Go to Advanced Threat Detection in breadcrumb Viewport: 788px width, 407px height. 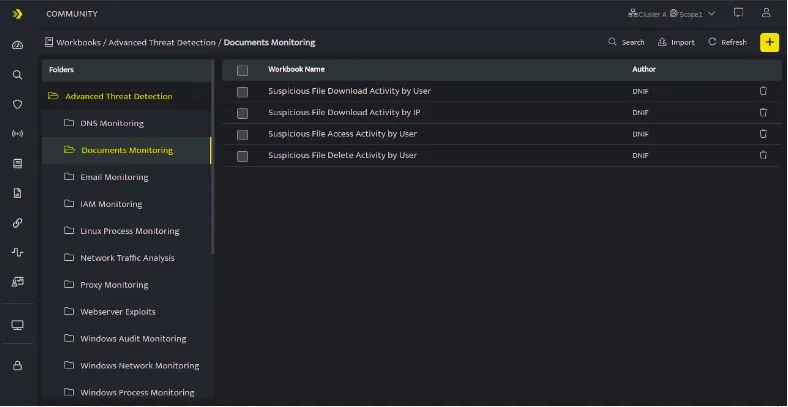click(162, 43)
